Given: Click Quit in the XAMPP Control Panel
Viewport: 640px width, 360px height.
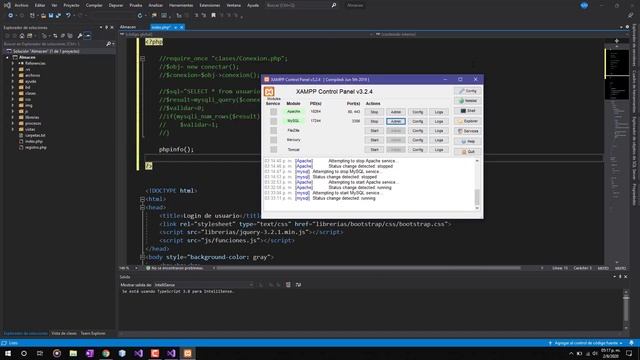Looking at the screenshot, I should coord(467,151).
